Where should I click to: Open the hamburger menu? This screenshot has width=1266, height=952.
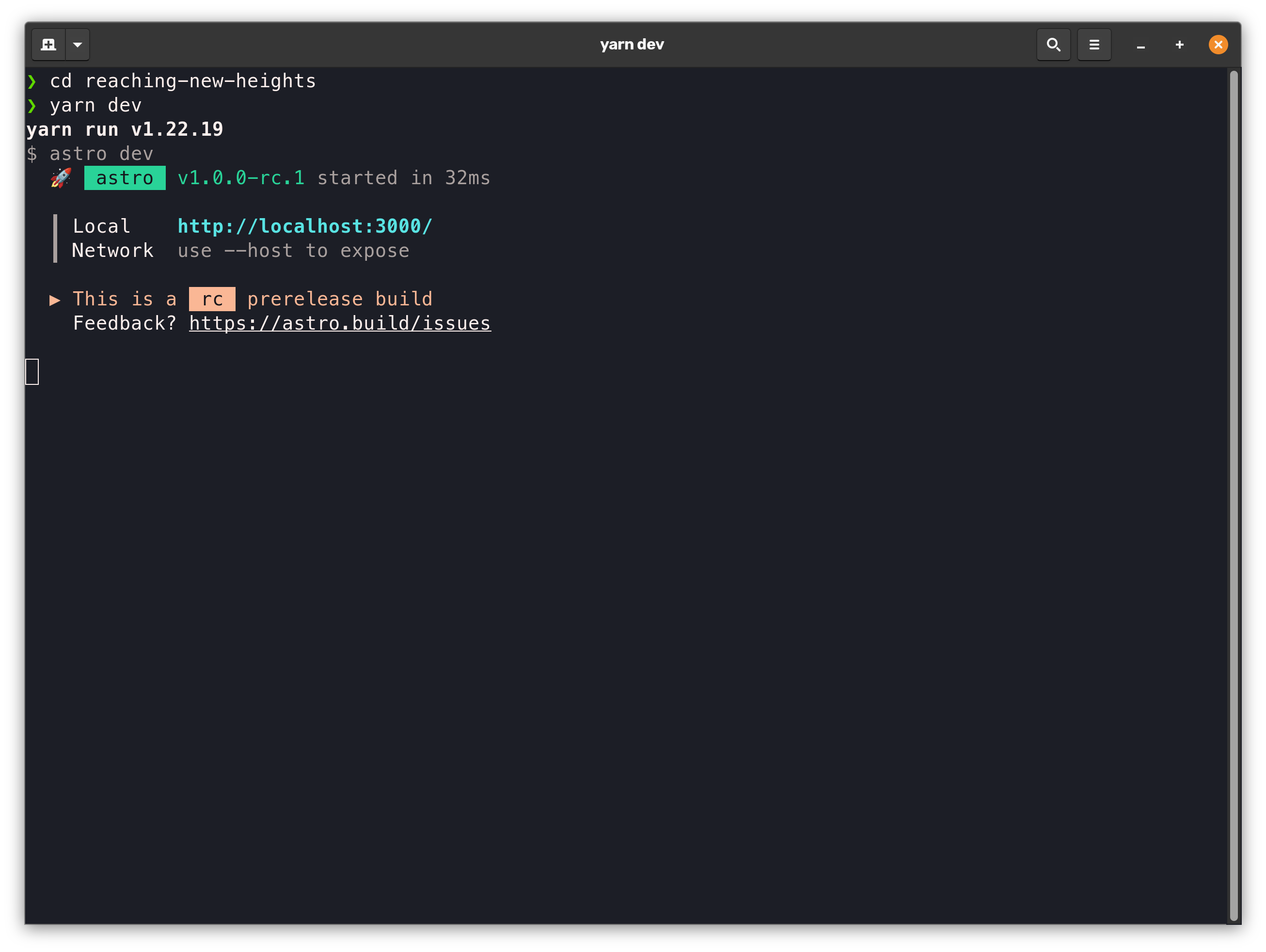point(1094,45)
